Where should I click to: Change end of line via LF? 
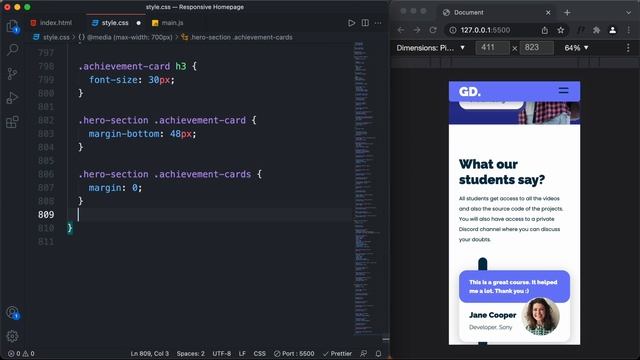242,353
